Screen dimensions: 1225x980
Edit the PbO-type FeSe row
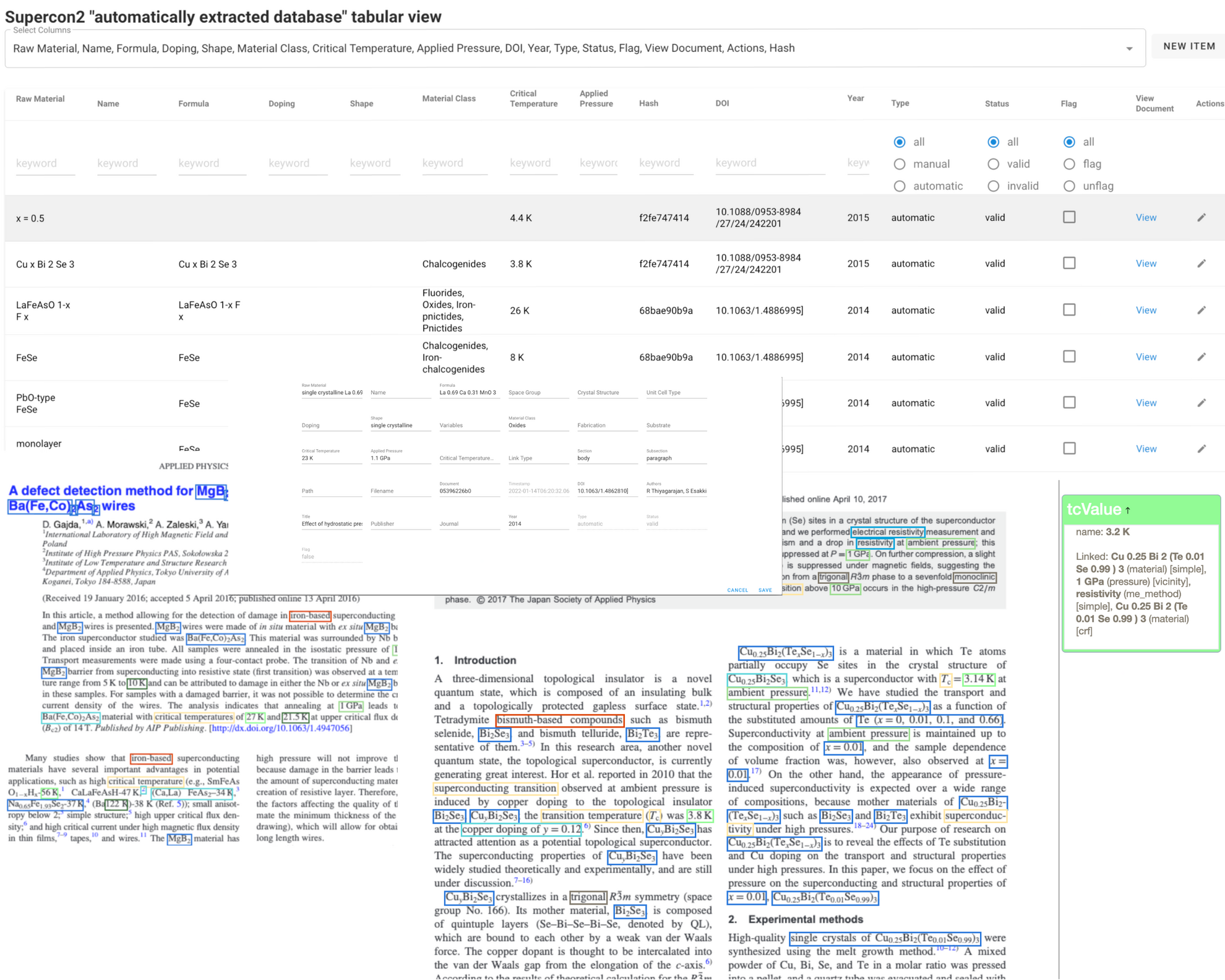[1201, 403]
